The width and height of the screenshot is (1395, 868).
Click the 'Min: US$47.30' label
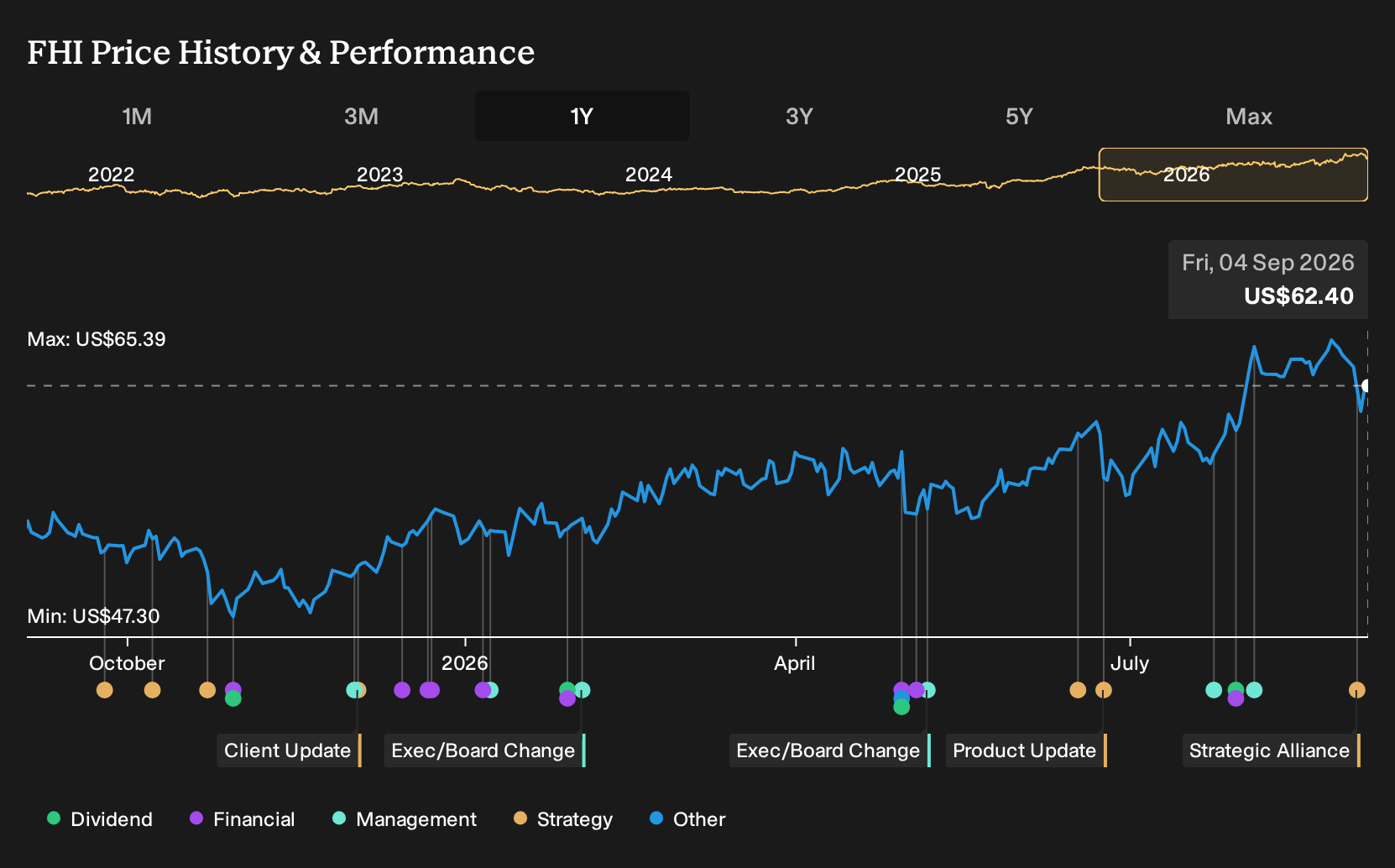93,616
